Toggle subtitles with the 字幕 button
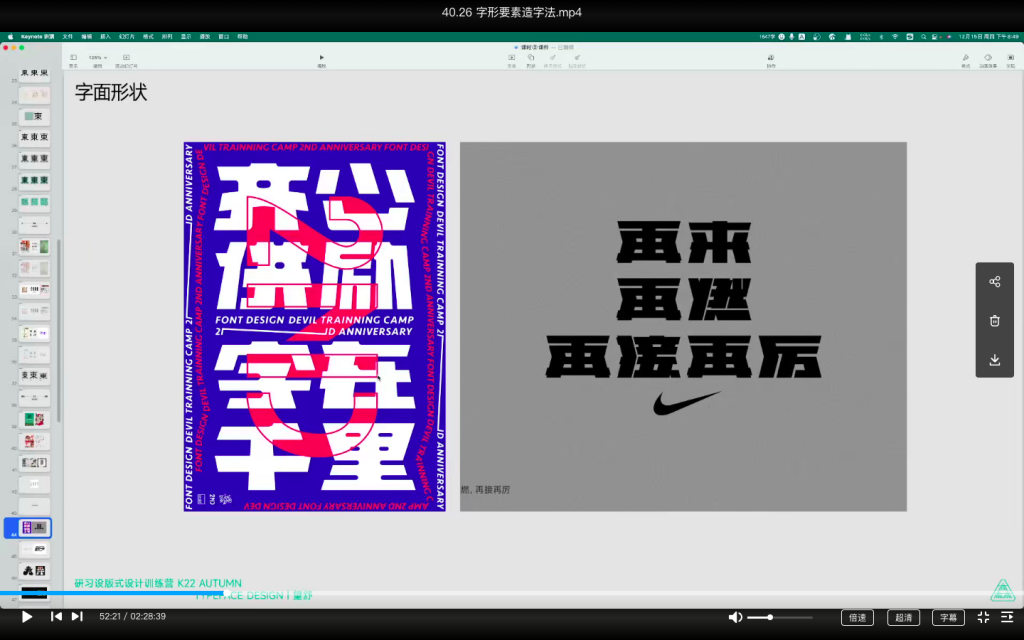Screen dimensions: 1024x640 pos(948,618)
